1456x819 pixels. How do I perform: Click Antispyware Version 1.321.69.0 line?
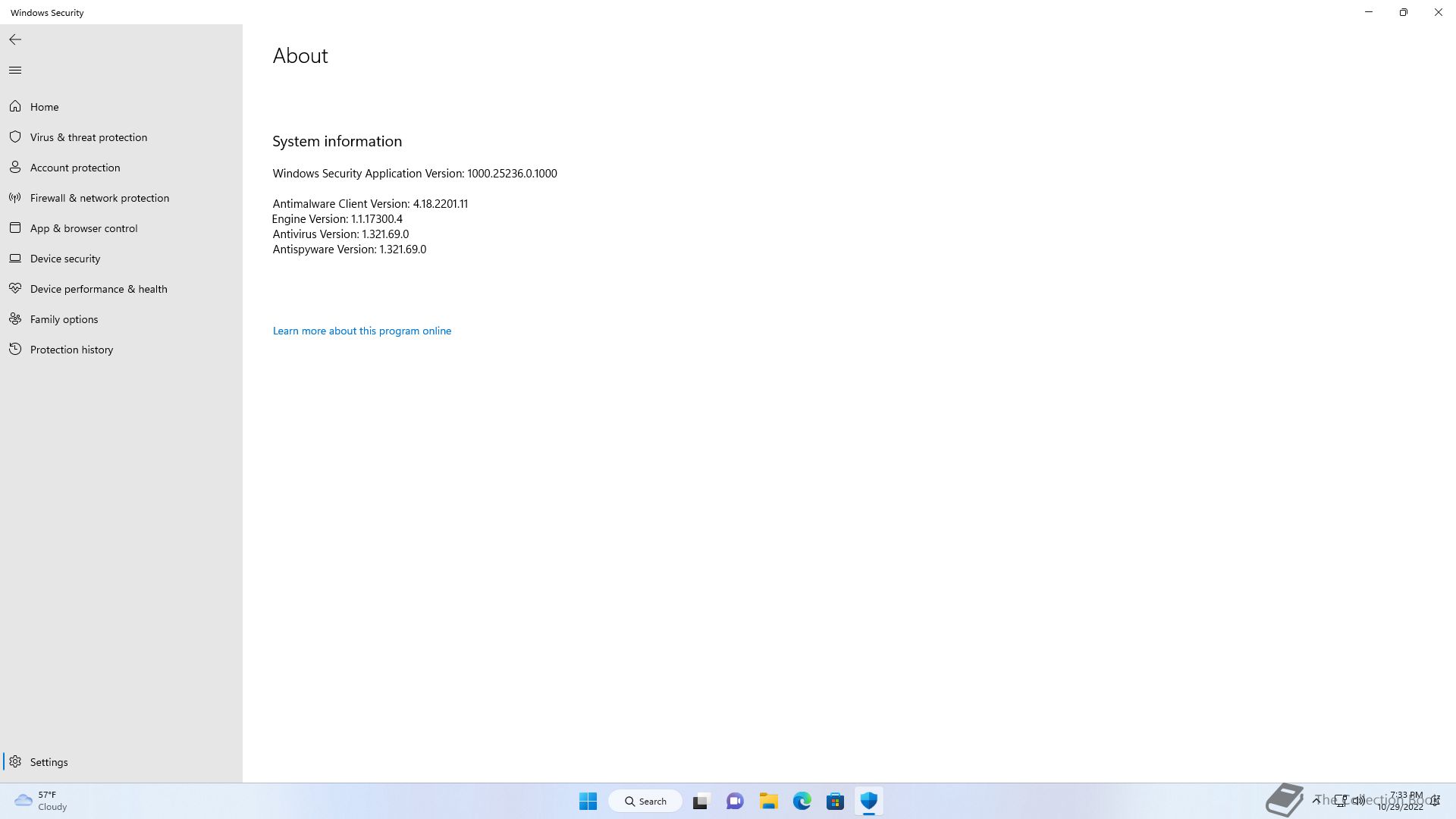click(x=350, y=249)
